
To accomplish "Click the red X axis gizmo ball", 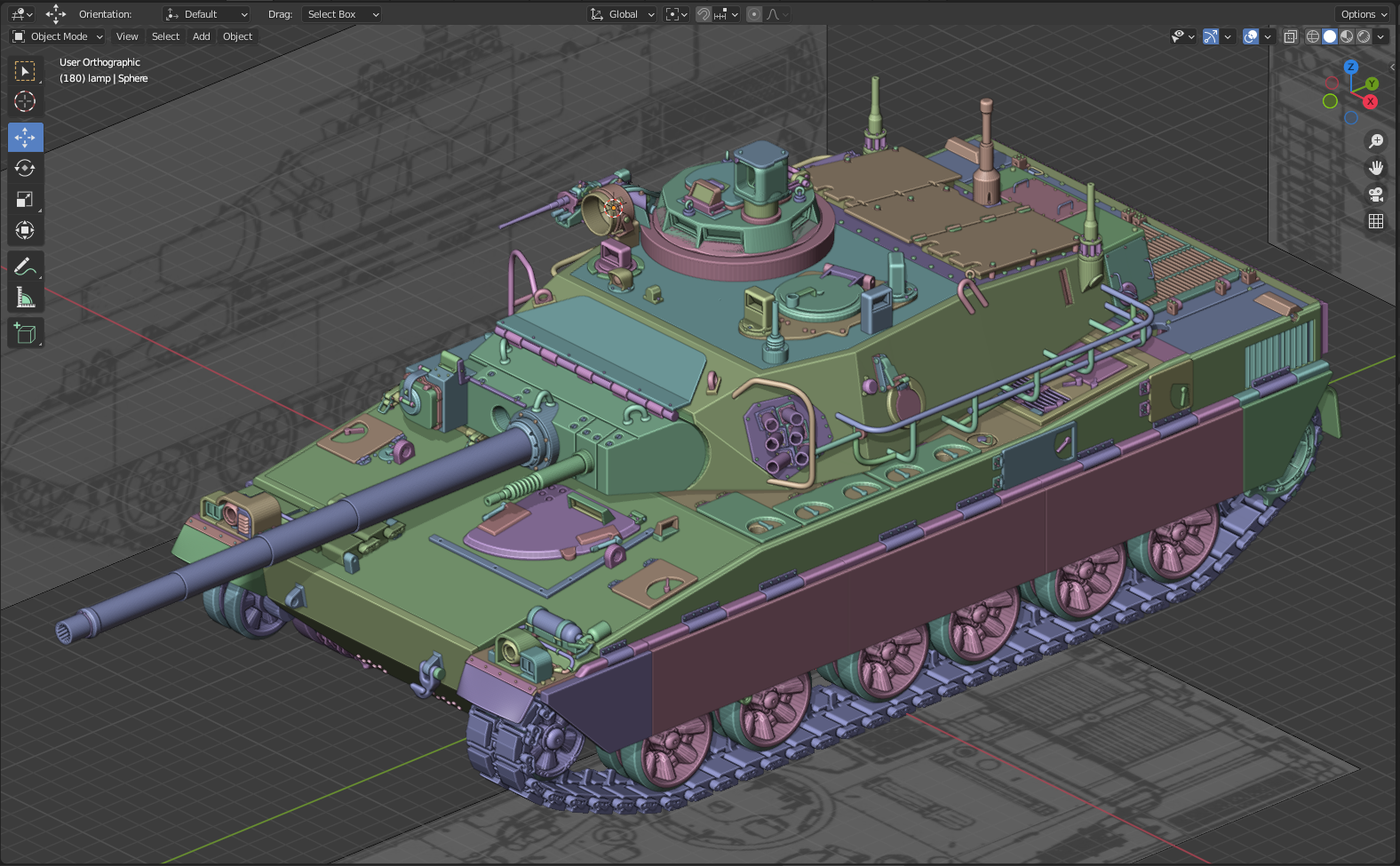I will point(1371,102).
